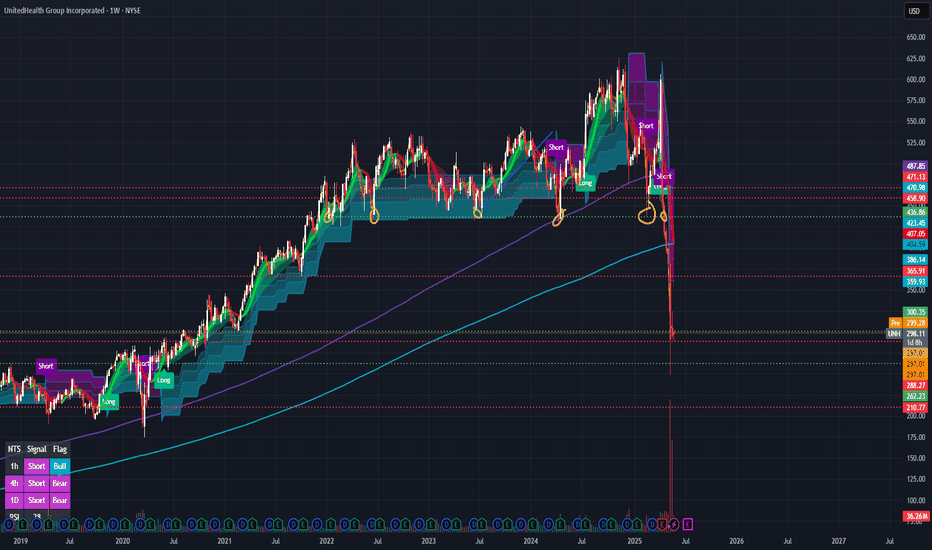Screen dimensions: 932x550
Task: Click the Bull flag cell
Action: click(x=59, y=466)
